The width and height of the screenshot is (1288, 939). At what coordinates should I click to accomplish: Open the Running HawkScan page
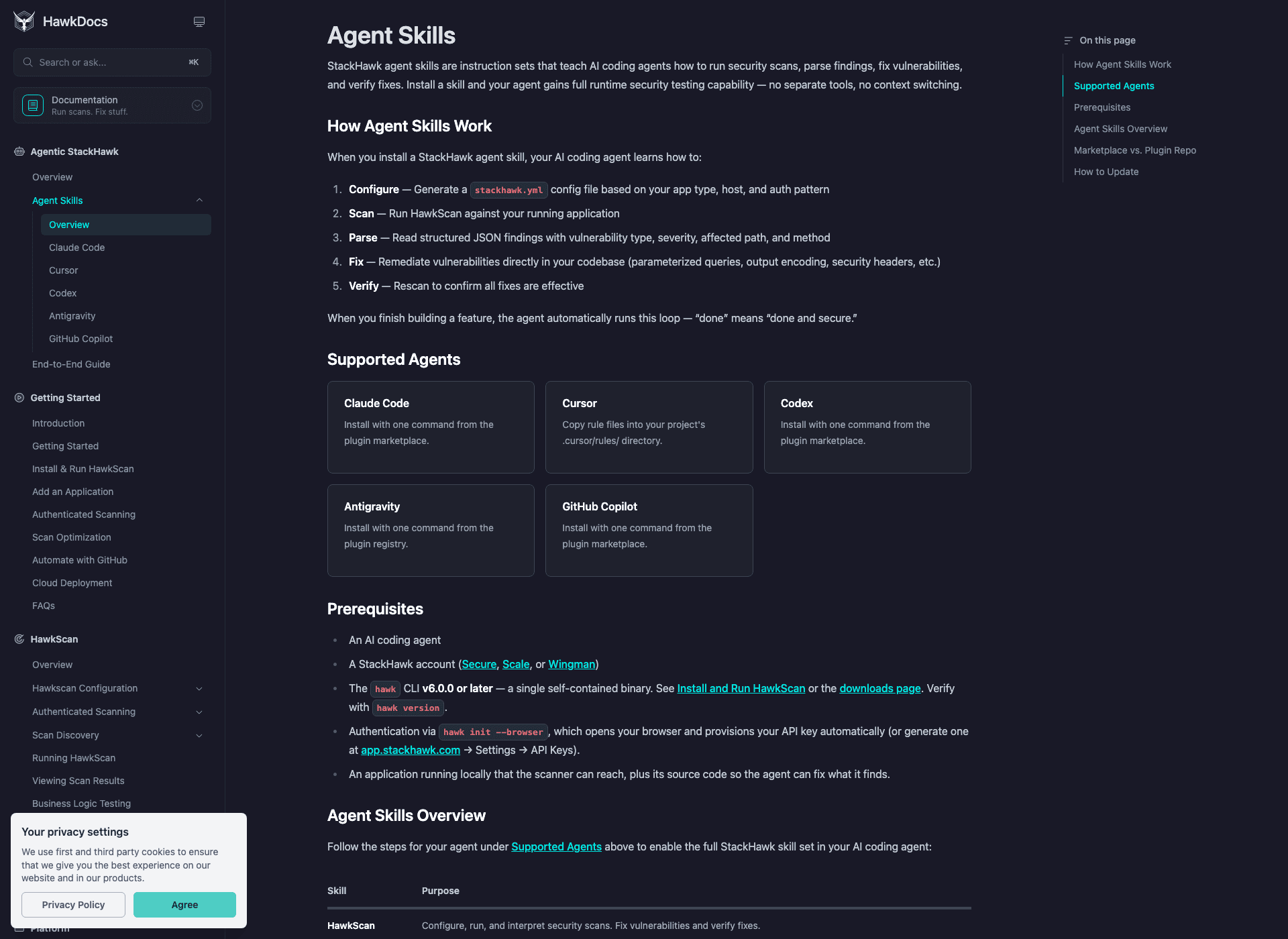coord(74,758)
